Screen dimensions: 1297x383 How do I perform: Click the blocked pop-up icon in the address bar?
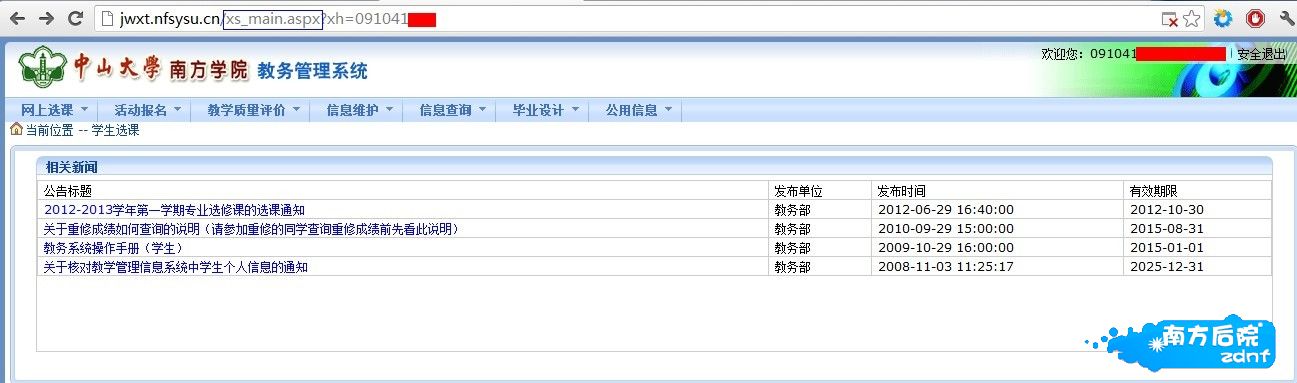click(1169, 19)
